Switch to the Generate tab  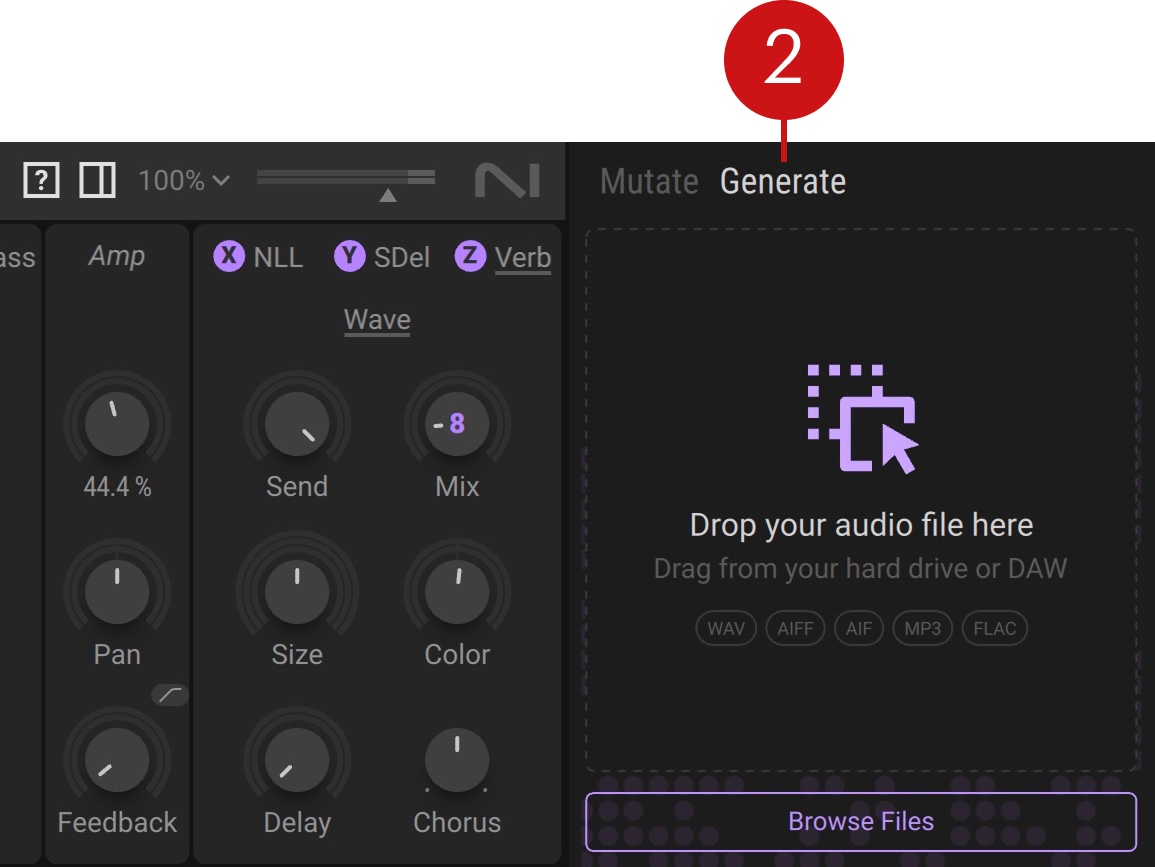point(783,181)
